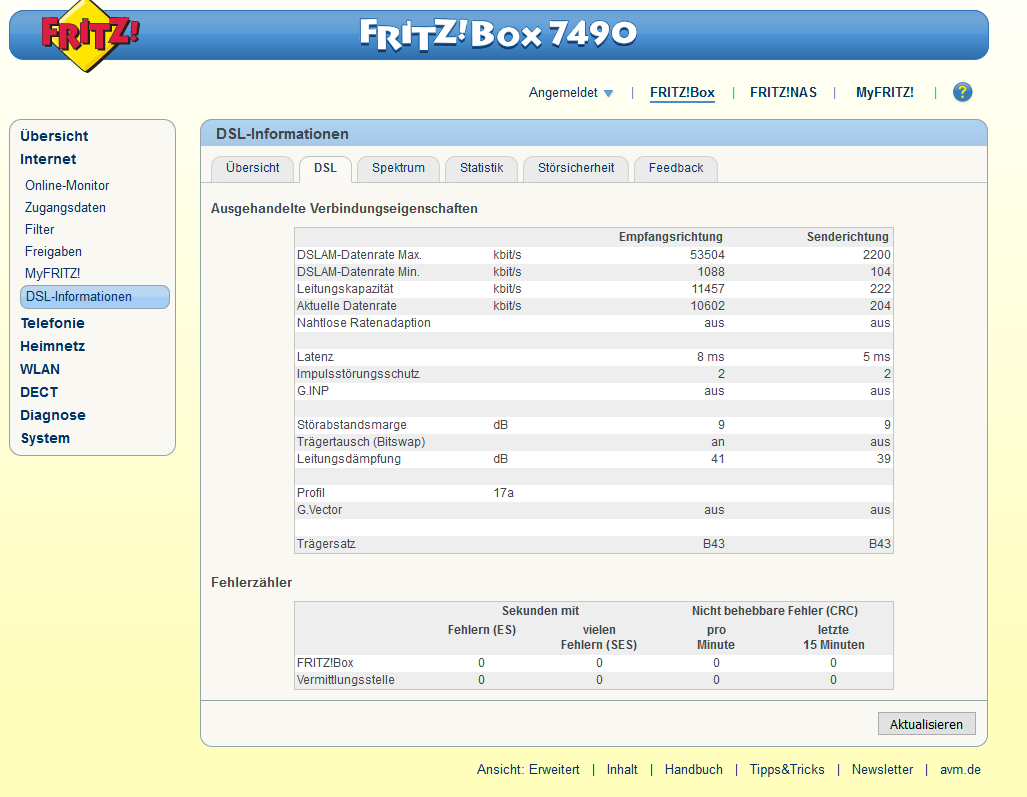Click the Störabstandsmarge row label

[352, 425]
